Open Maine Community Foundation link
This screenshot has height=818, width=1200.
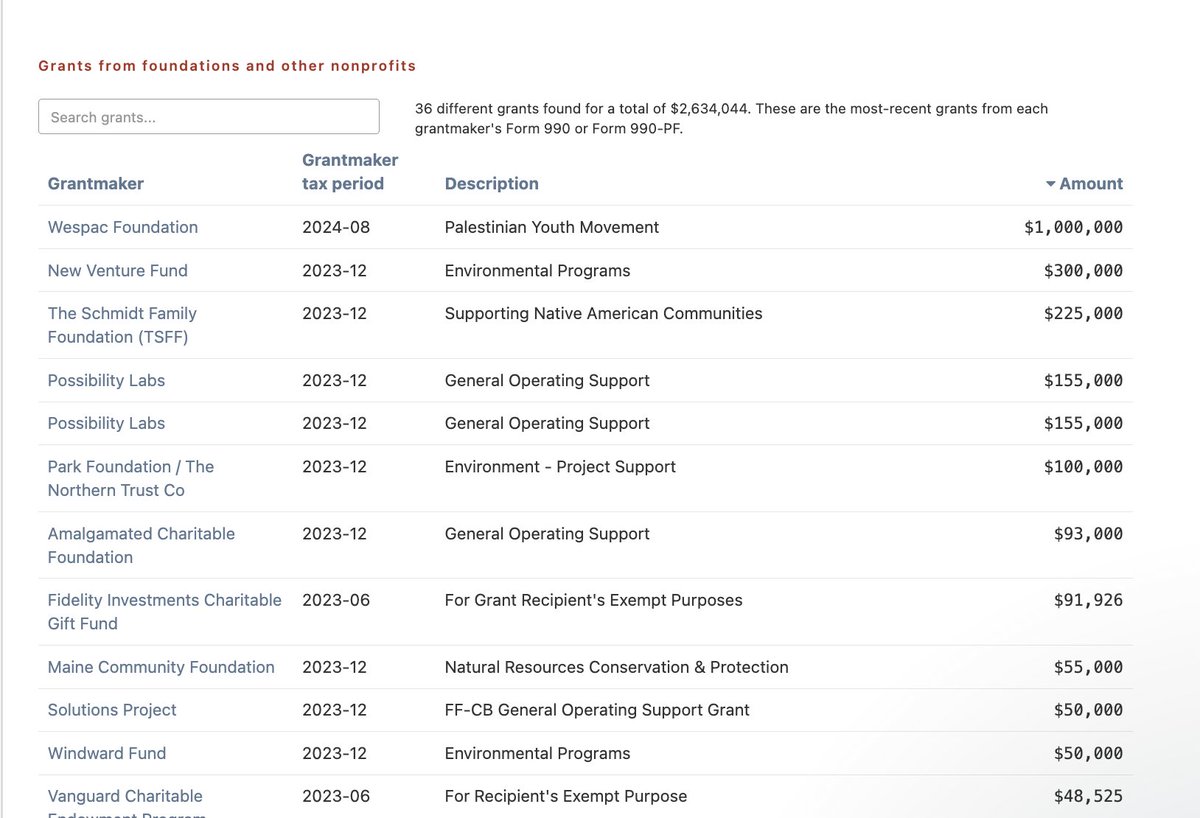pyautogui.click(x=161, y=667)
